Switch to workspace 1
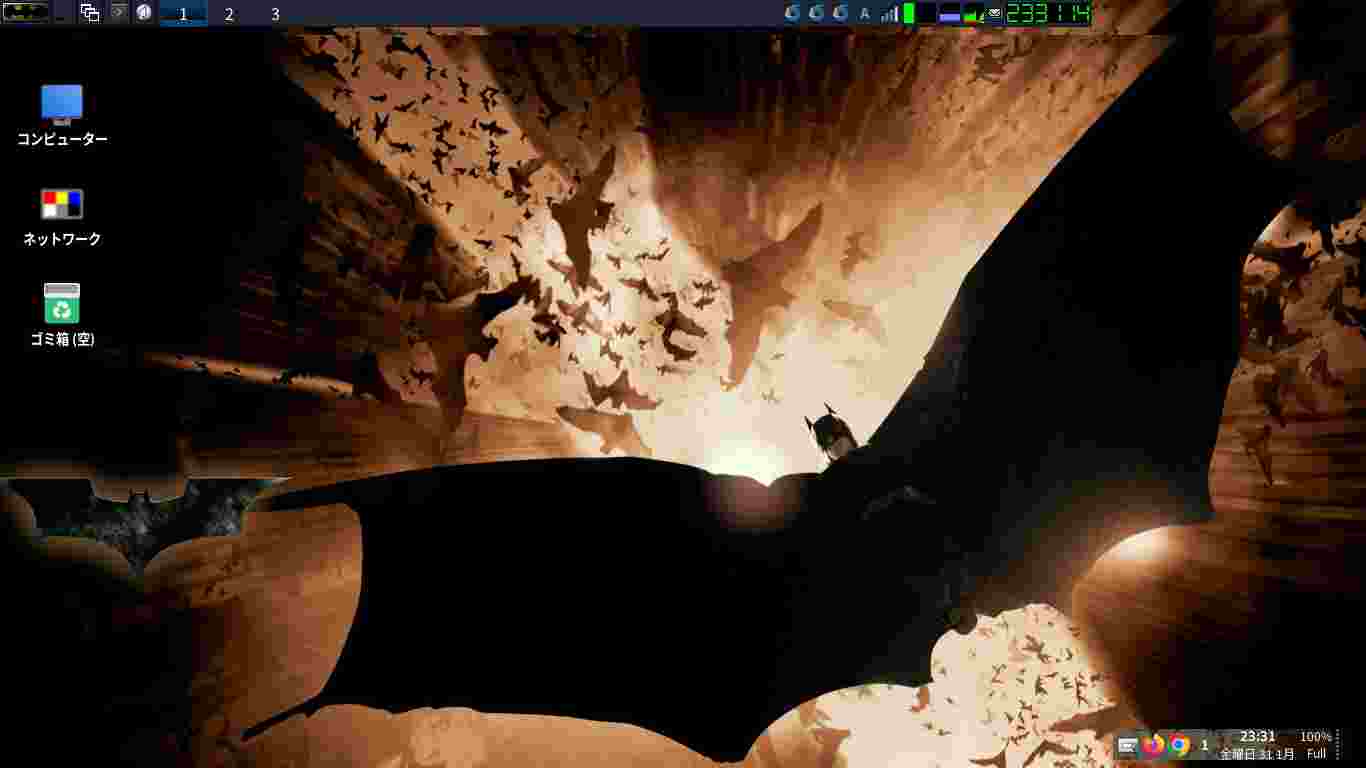Screen dimensions: 1366x768 (x=183, y=14)
